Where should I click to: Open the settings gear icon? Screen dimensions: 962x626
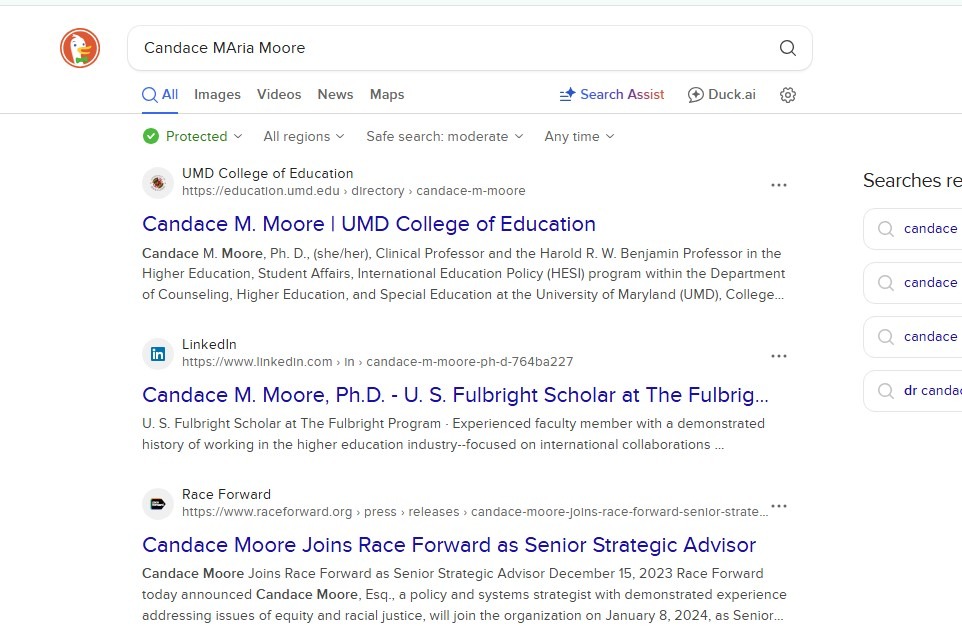point(788,95)
